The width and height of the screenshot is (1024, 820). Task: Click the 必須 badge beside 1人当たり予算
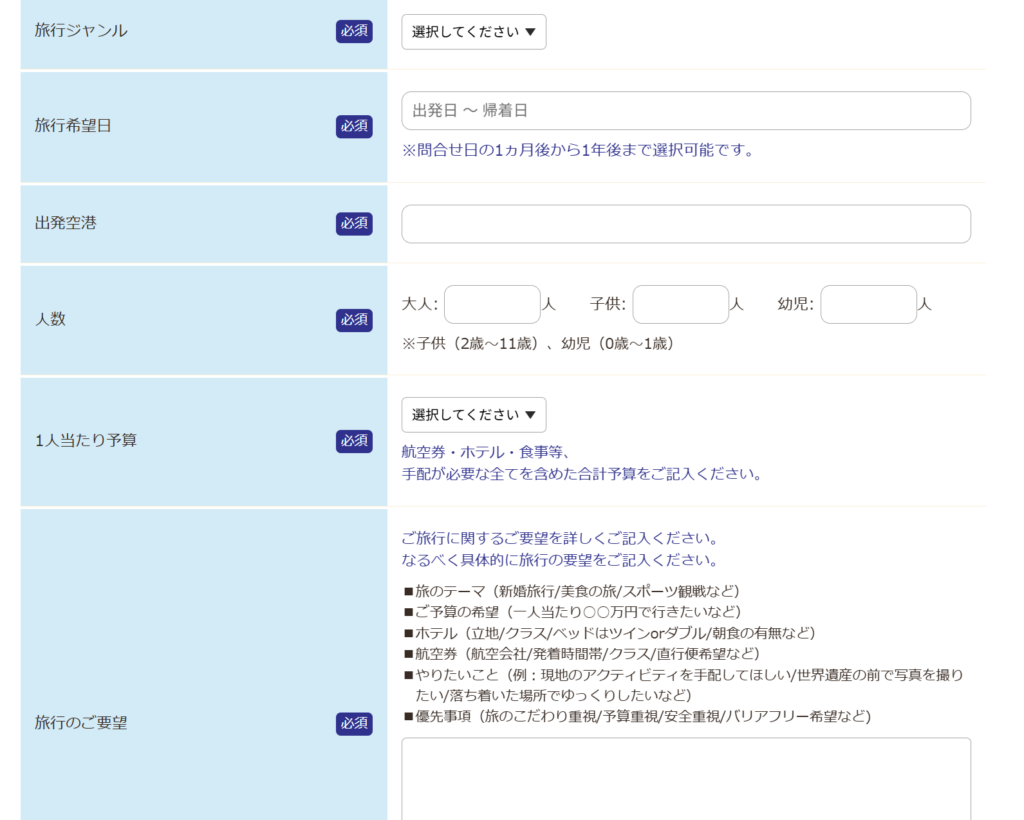tap(354, 441)
